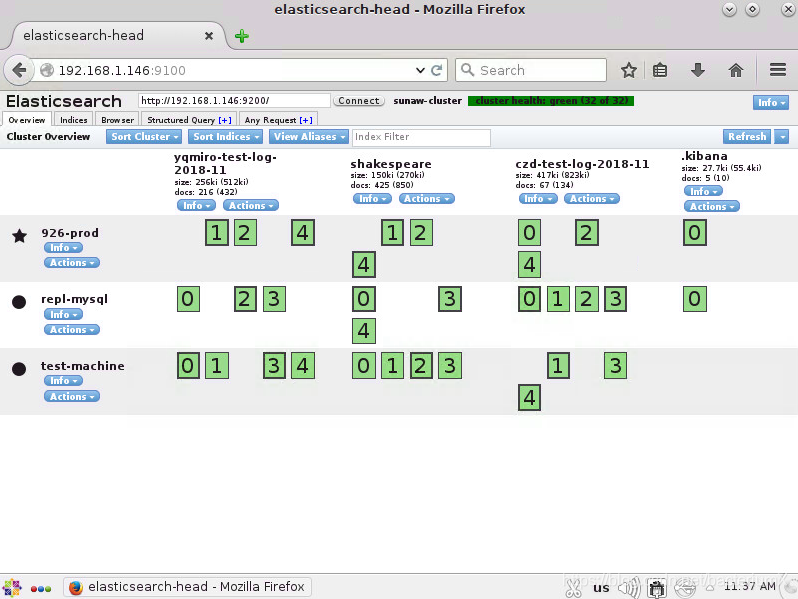Open the Sort Indices dropdown

(225, 136)
